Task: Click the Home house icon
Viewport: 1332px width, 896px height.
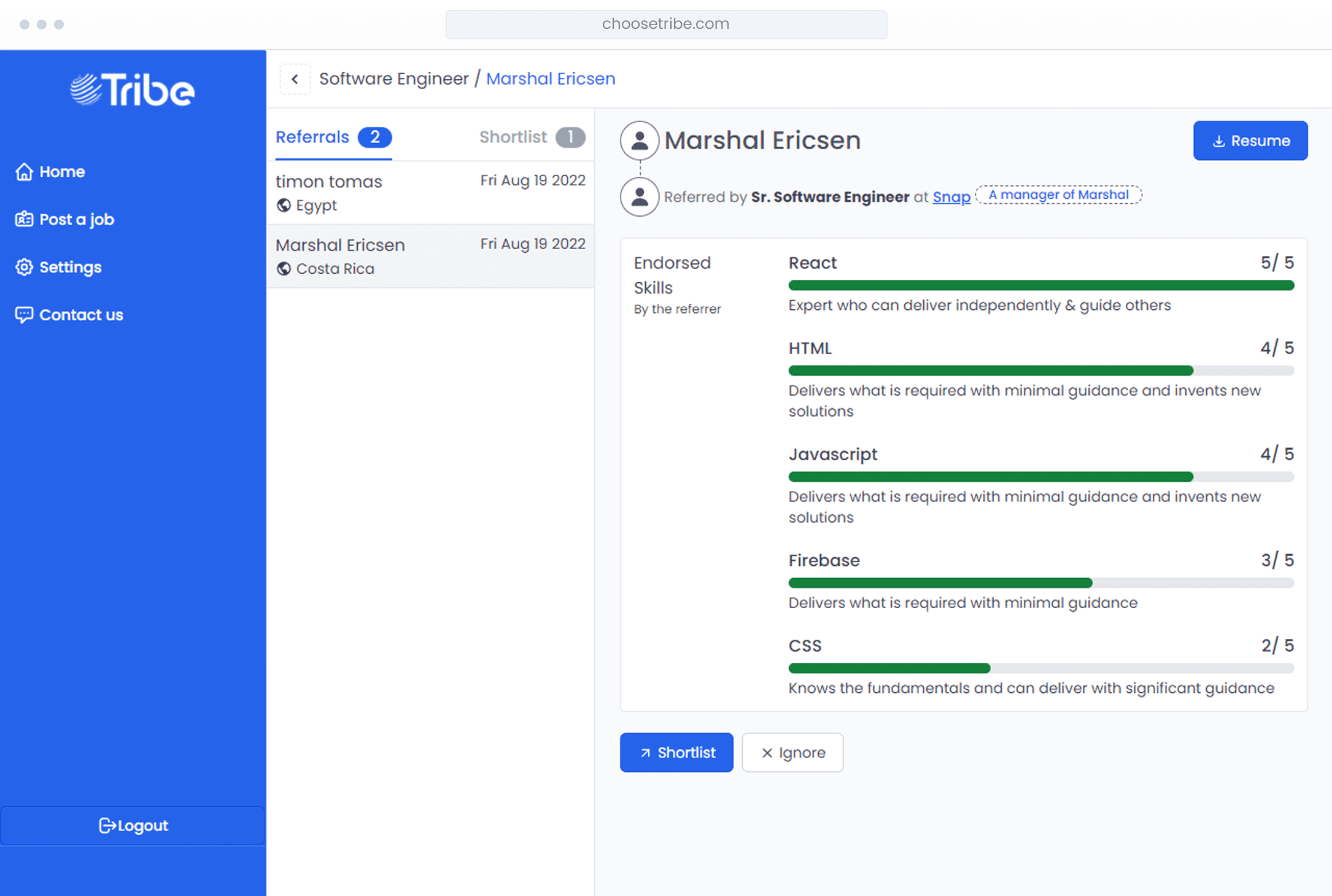Action: click(24, 172)
